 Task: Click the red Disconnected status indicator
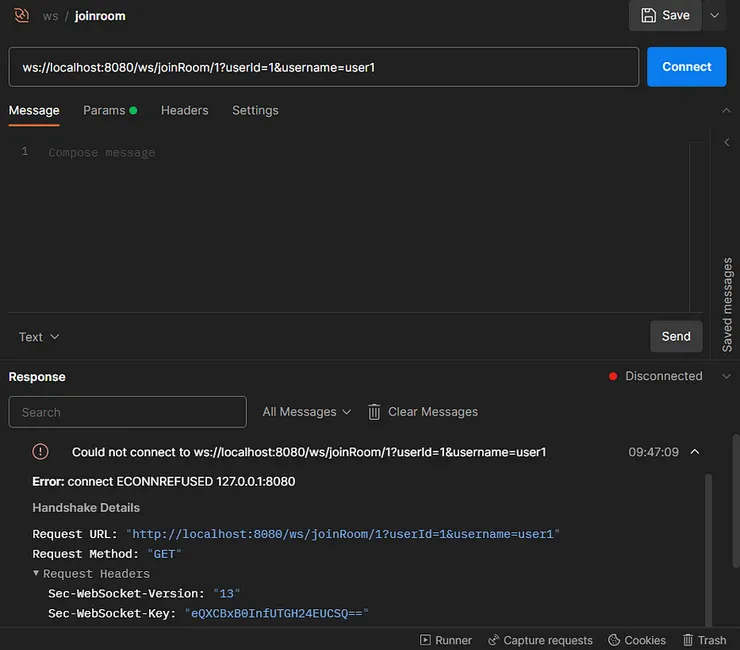click(613, 376)
